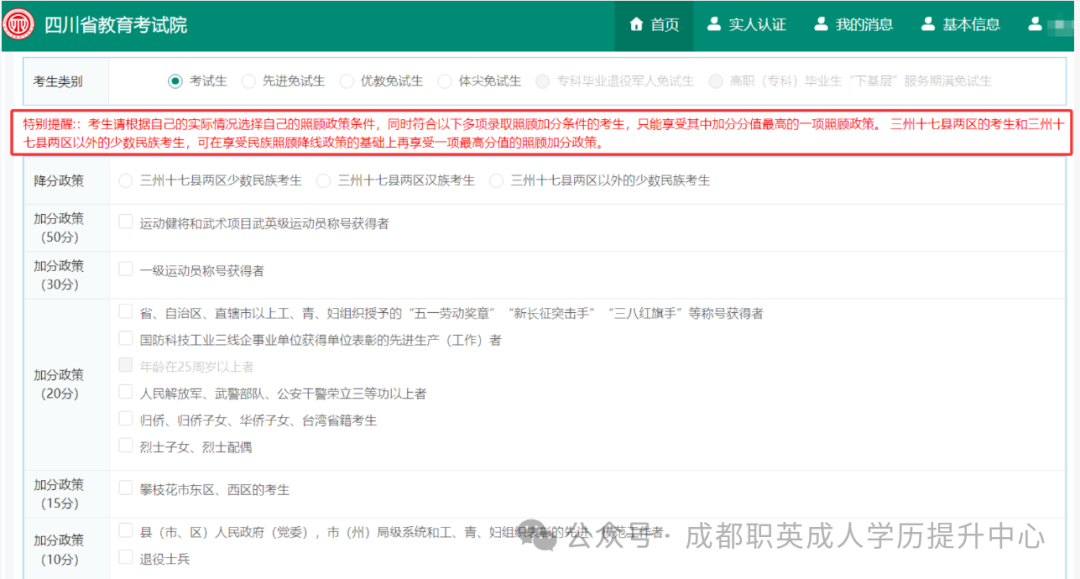Click the 加分政策 (10分) label
Image resolution: width=1080 pixels, height=579 pixels.
(59, 549)
